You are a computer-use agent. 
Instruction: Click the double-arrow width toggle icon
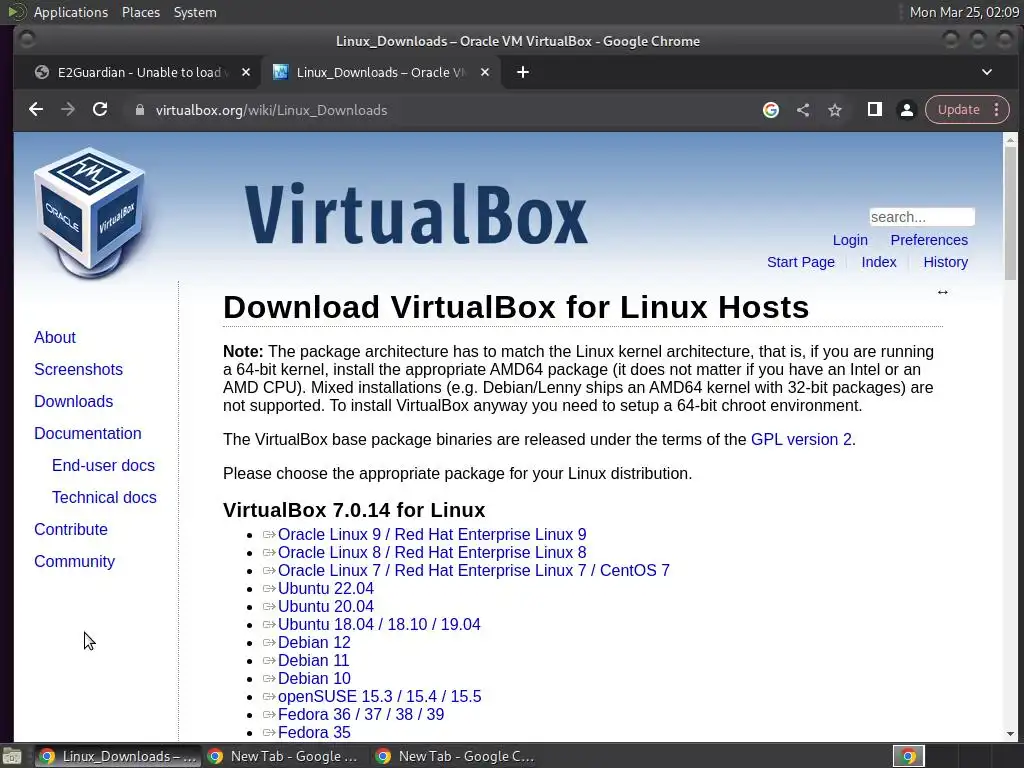coord(942,292)
